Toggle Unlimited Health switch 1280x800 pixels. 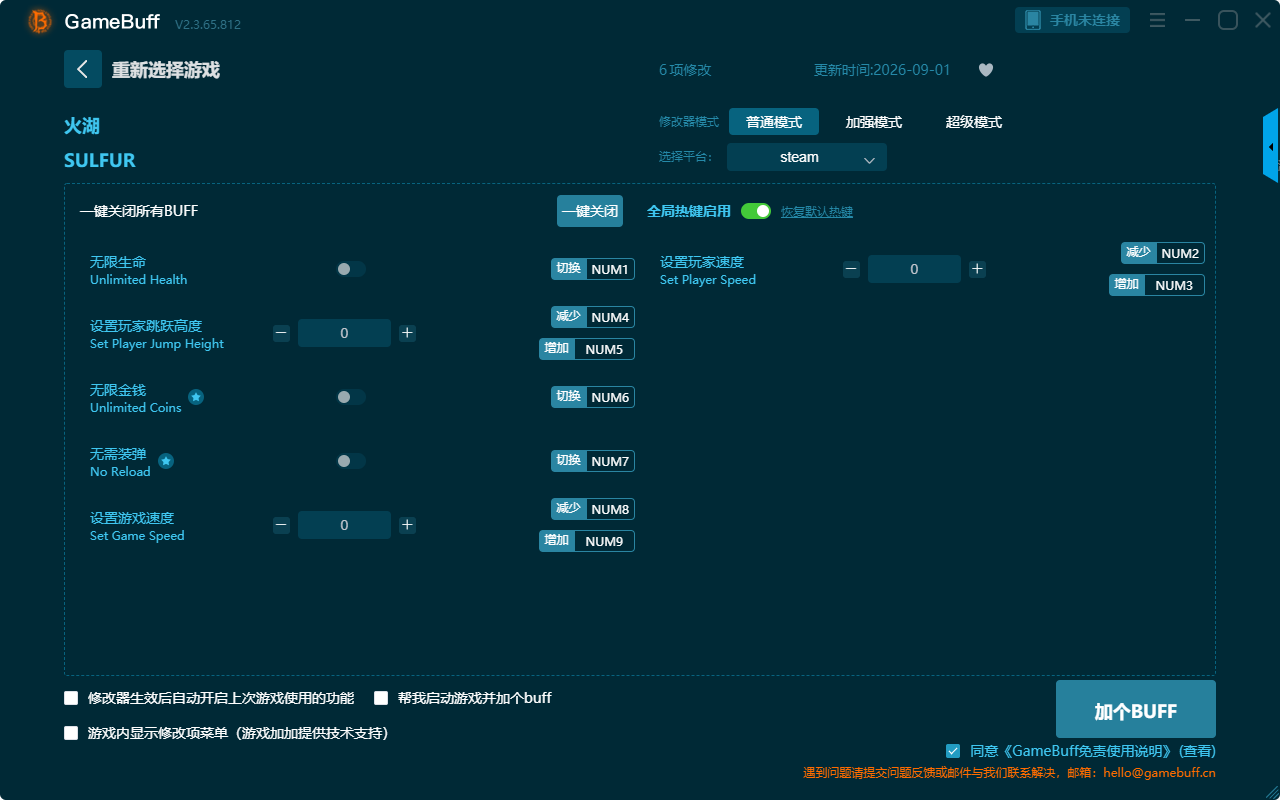click(350, 269)
